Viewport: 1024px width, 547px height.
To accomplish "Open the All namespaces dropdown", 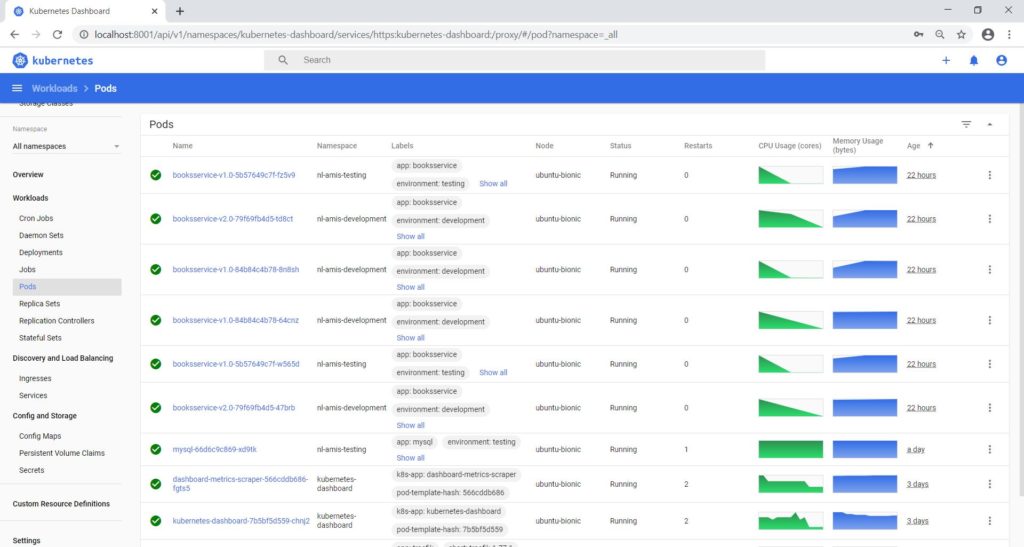I will click(x=66, y=146).
